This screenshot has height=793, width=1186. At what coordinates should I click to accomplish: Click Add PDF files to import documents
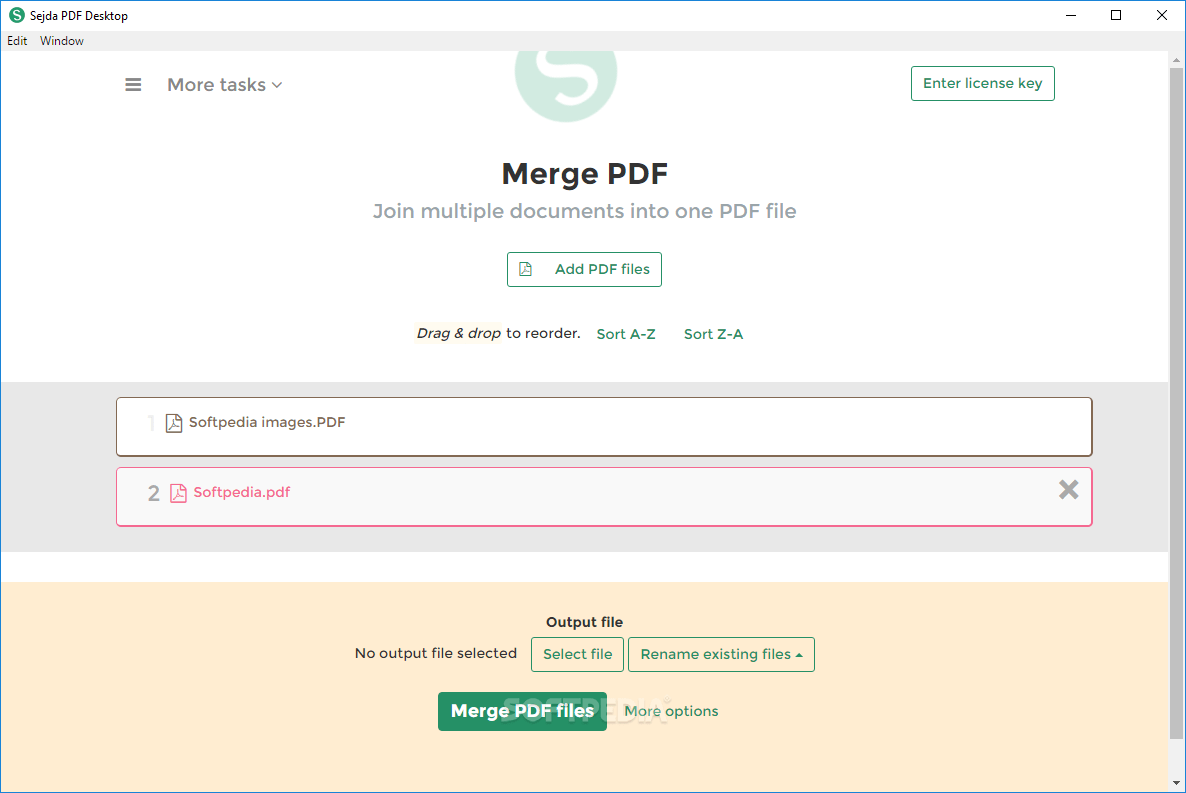point(584,269)
